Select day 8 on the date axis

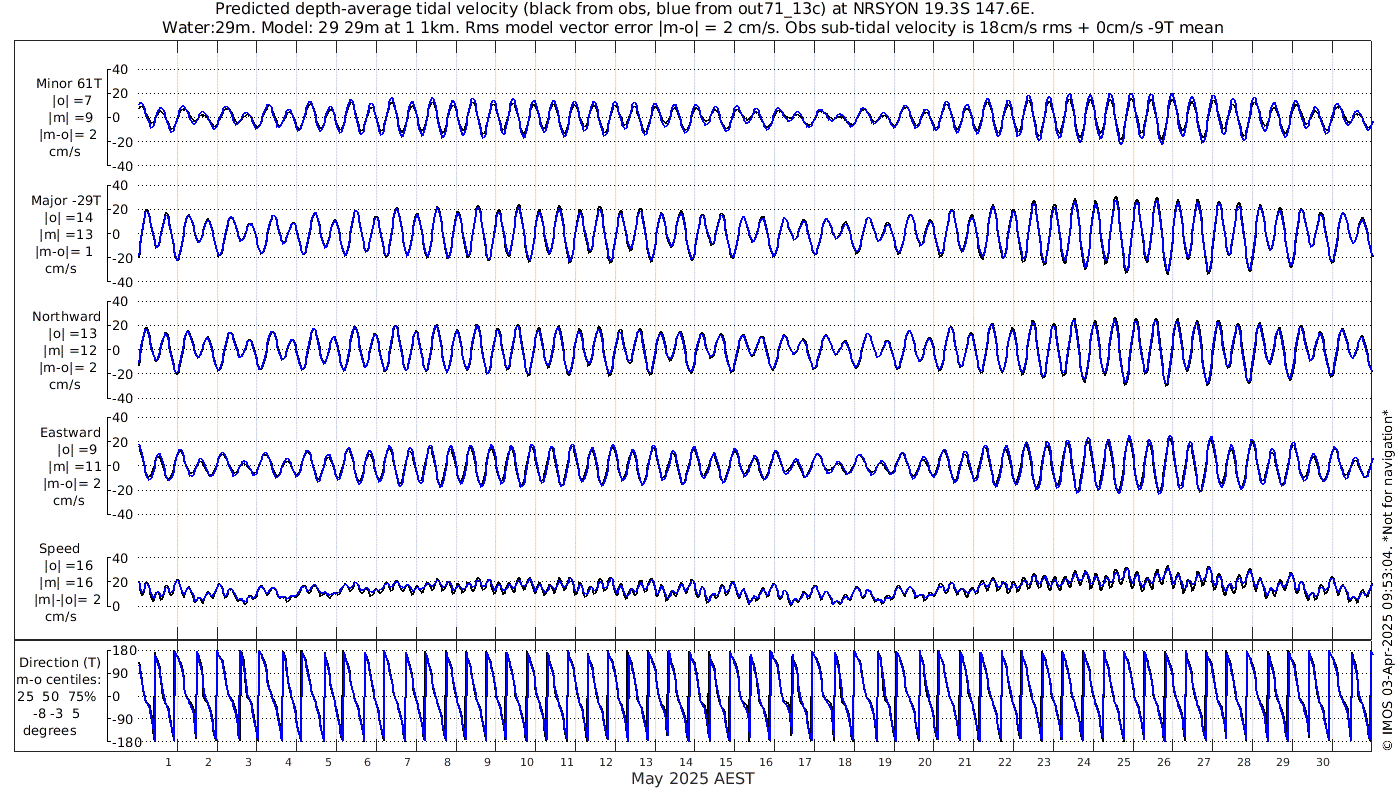(x=448, y=762)
